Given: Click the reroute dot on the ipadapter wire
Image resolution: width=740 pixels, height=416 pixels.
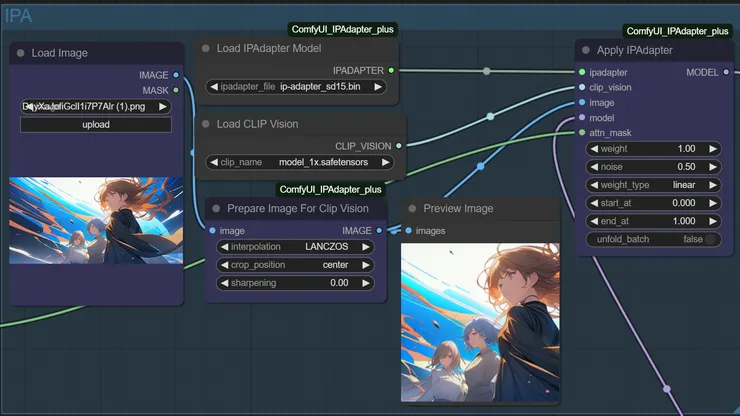Looking at the screenshot, I should click(x=487, y=71).
